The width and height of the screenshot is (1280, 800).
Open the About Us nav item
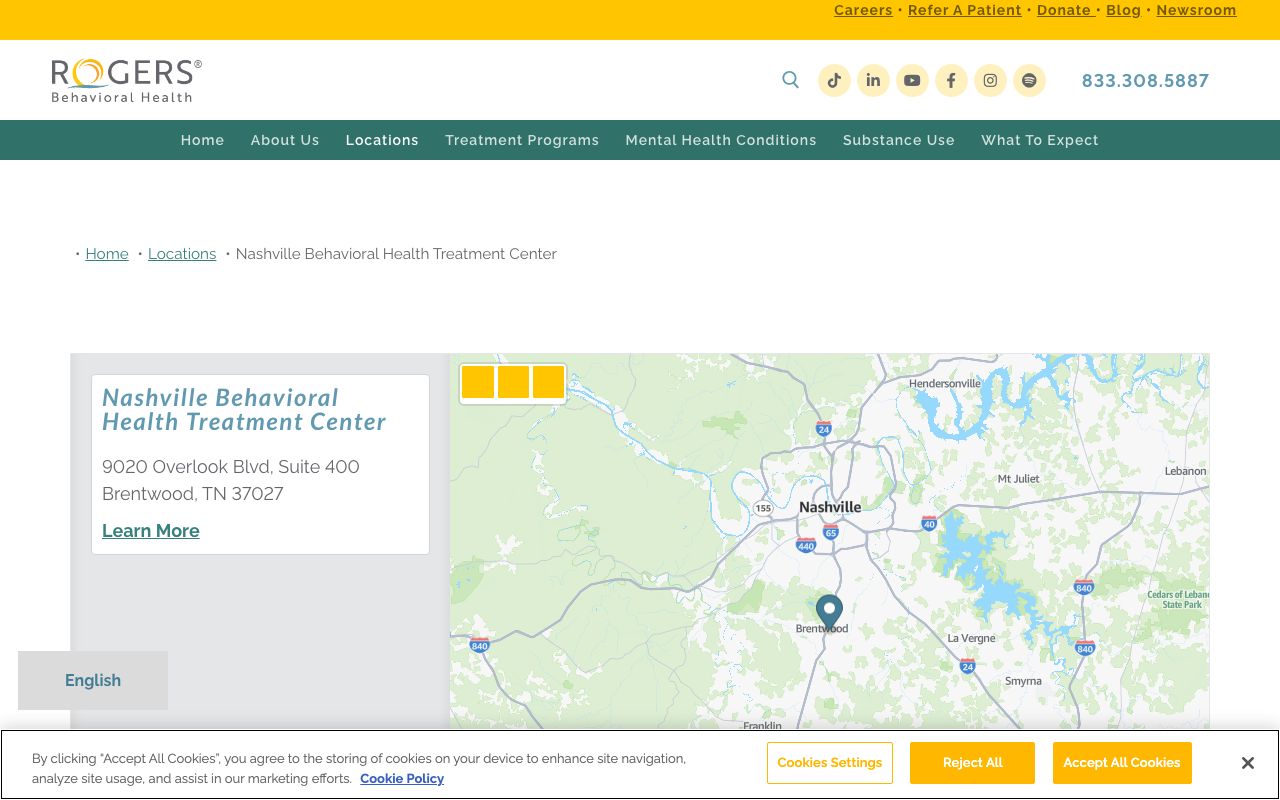coord(284,140)
